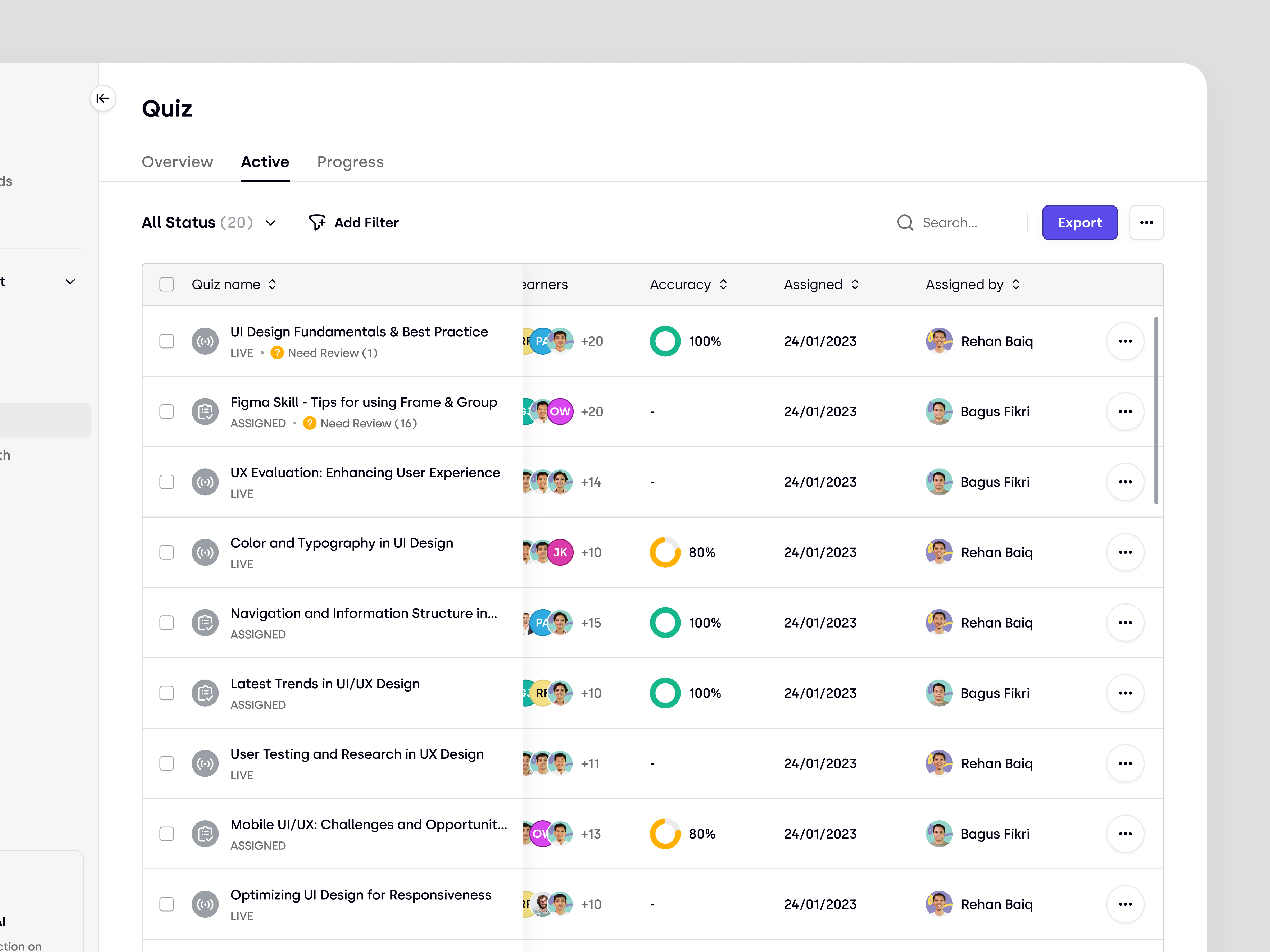Select the assigned clipboard icon beside Figma Skill quiz
The image size is (1270, 952).
pos(205,411)
